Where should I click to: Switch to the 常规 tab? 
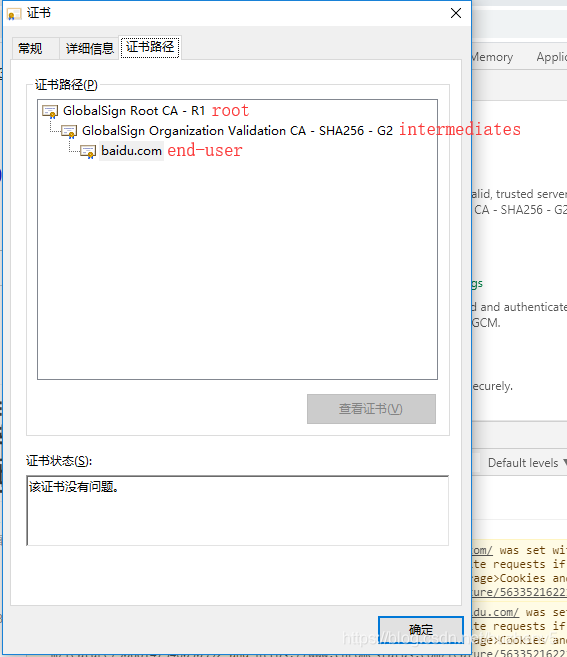pyautogui.click(x=30, y=49)
